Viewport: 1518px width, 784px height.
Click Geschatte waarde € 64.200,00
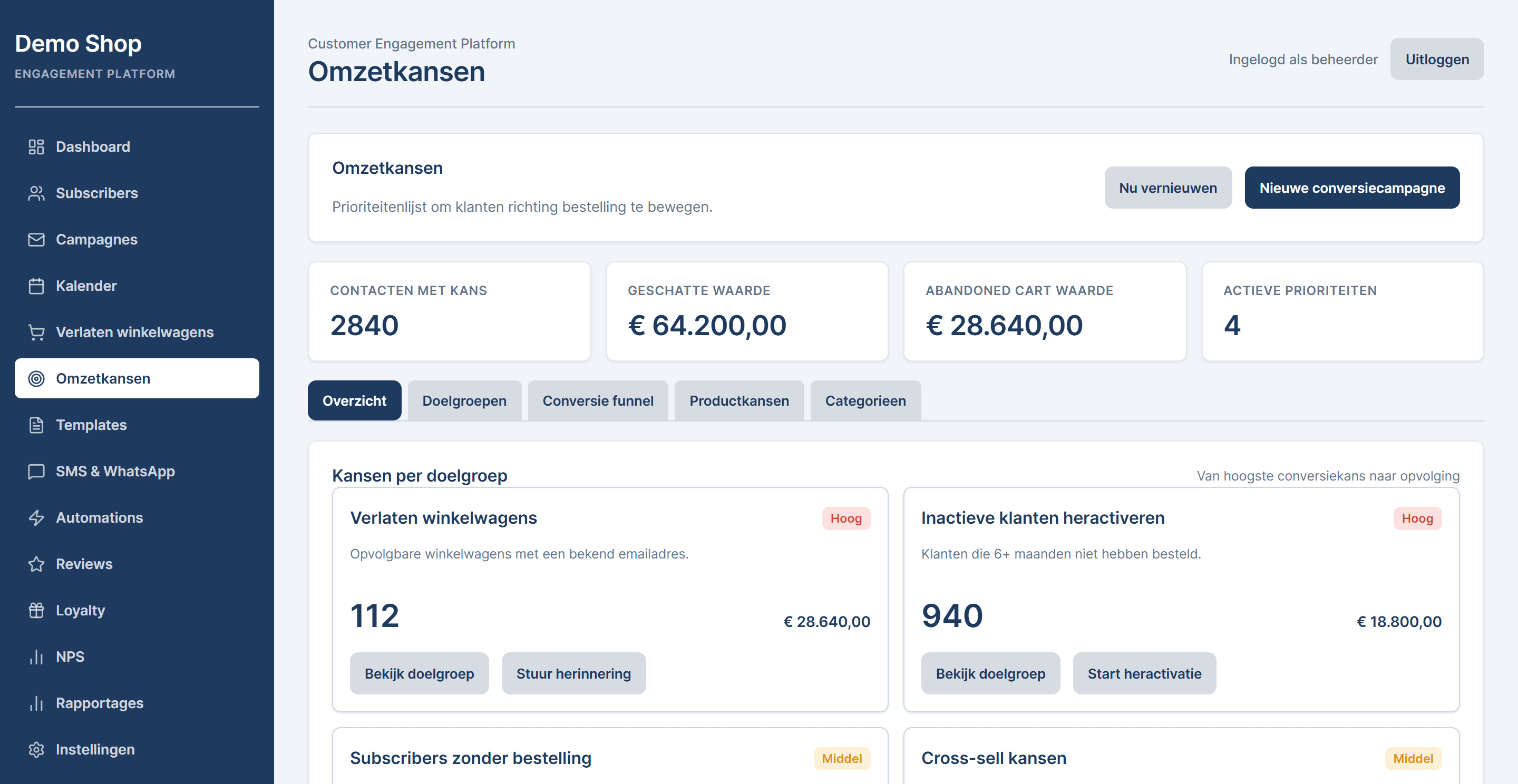coord(707,326)
